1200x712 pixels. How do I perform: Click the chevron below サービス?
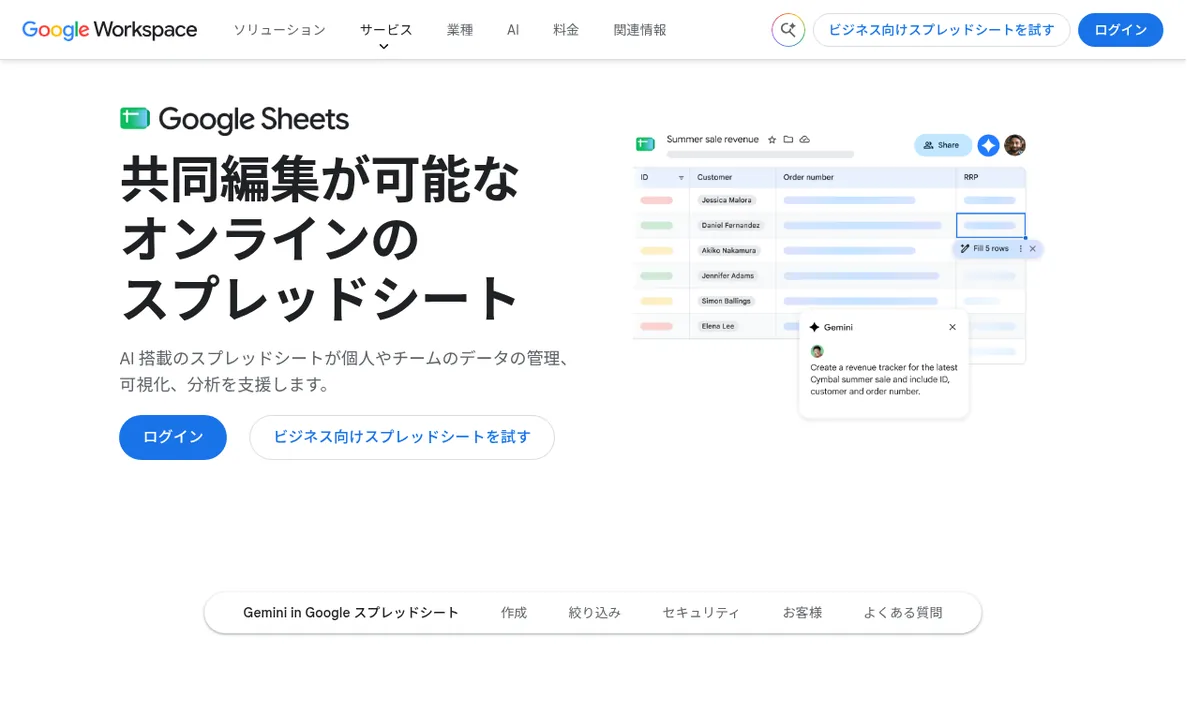coord(383,47)
